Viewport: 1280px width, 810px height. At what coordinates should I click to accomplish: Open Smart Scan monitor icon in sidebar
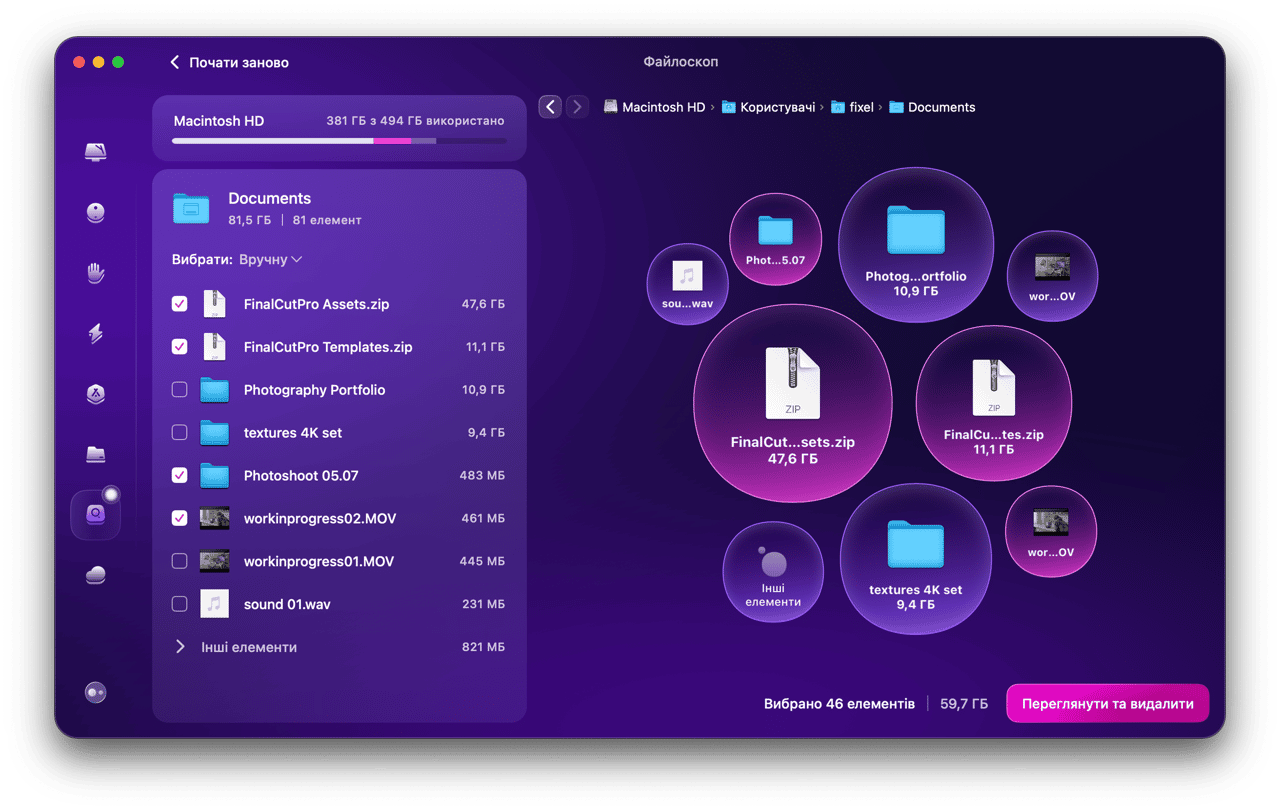tap(96, 152)
